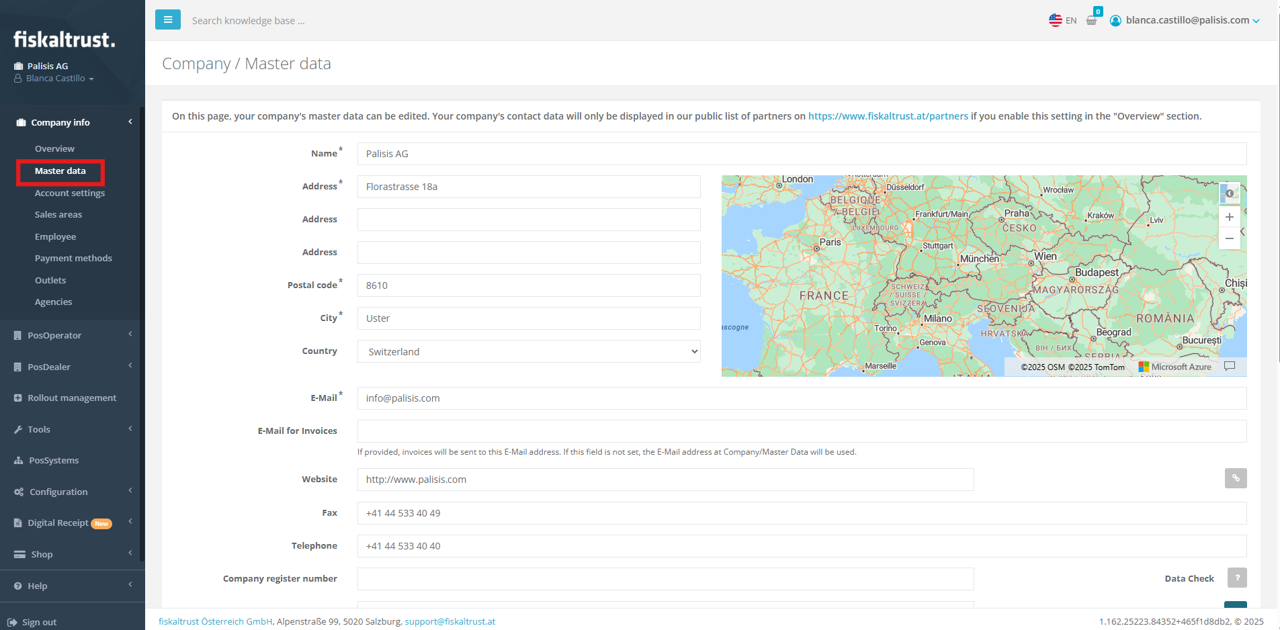Image resolution: width=1280 pixels, height=630 pixels.
Task: Click the user avatar icon beside email
Action: 1115,20
